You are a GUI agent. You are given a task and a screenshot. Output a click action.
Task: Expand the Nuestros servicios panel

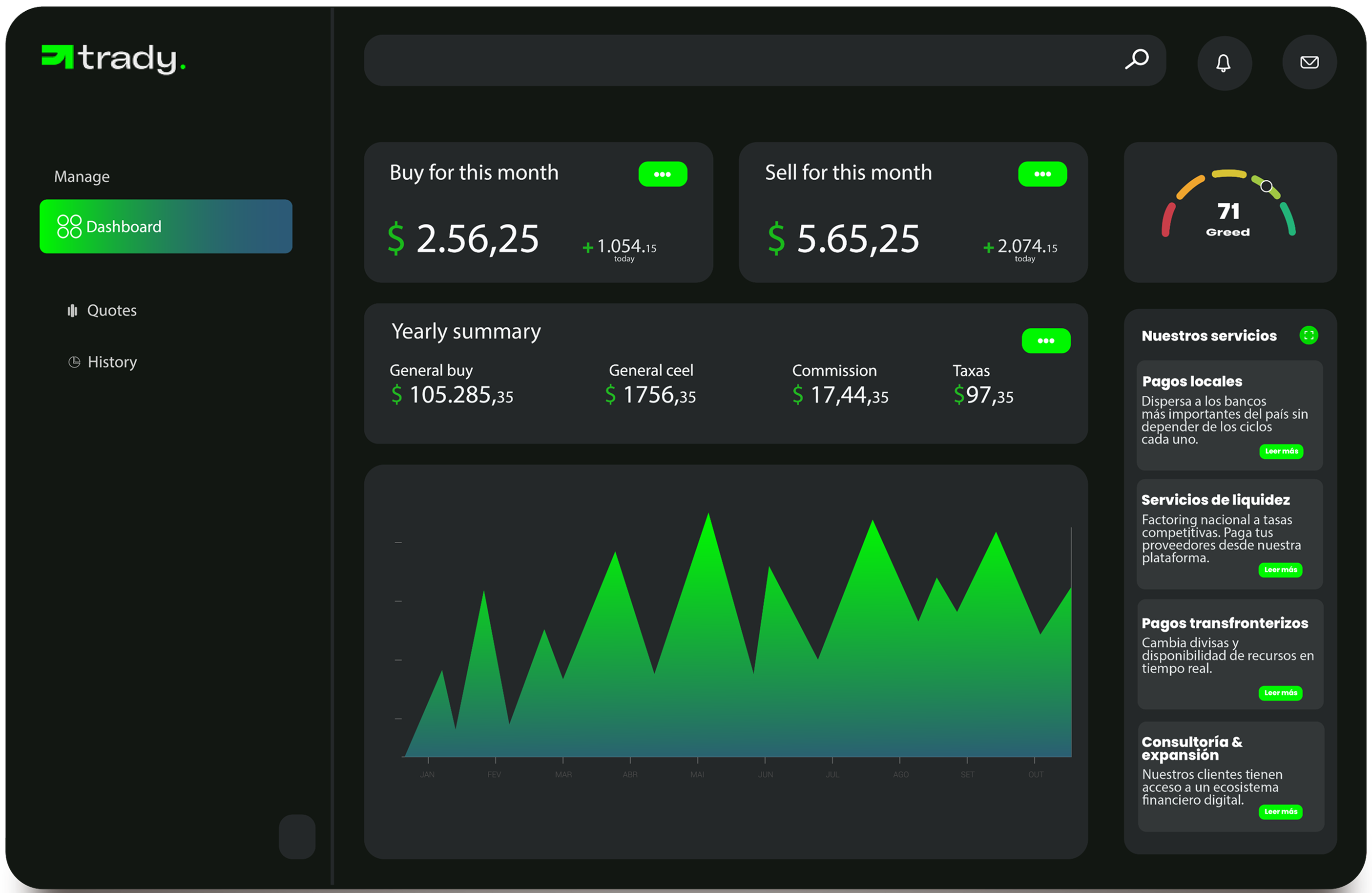pos(1309,335)
